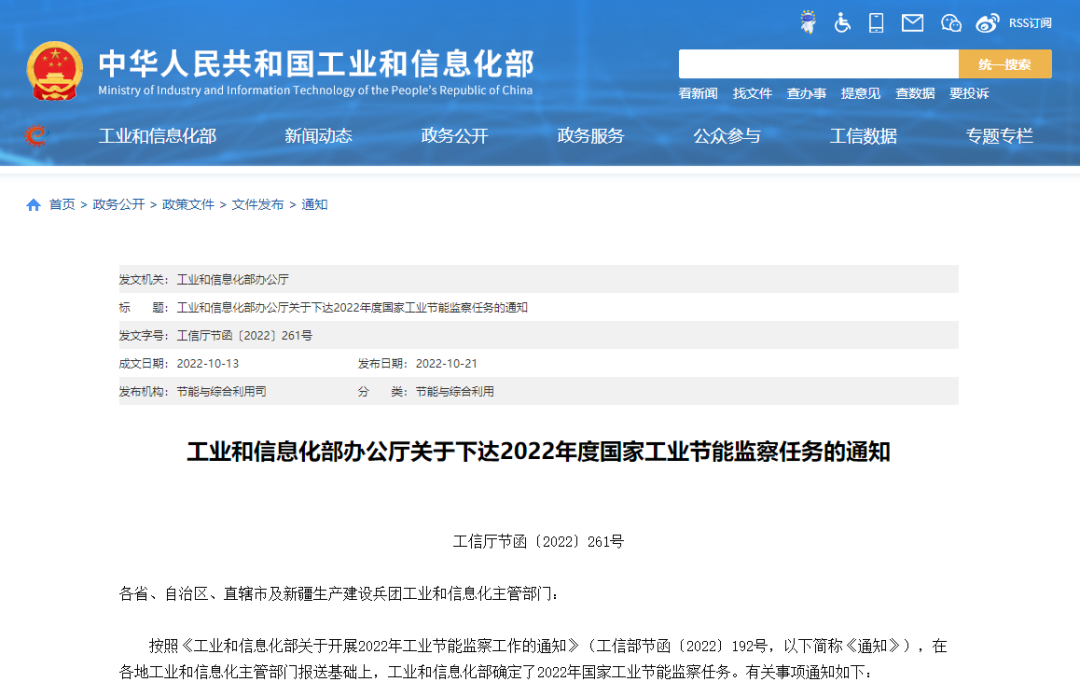
Task: Select 政务服务 in the navigation bar
Action: (x=590, y=136)
